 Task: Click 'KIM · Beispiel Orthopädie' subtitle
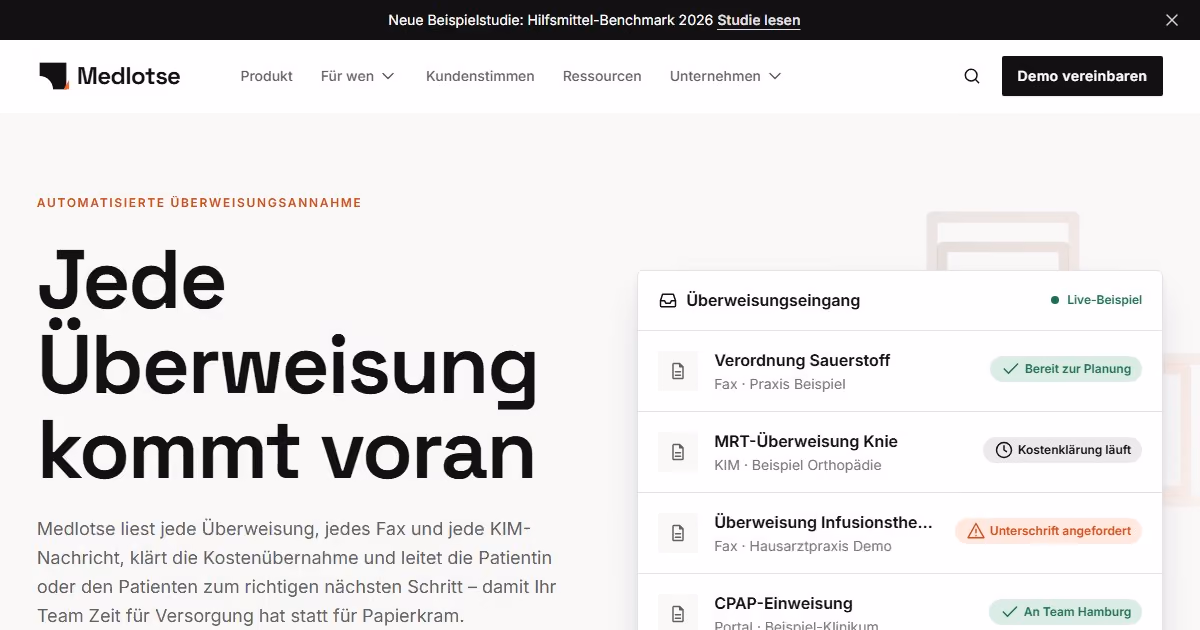[798, 465]
